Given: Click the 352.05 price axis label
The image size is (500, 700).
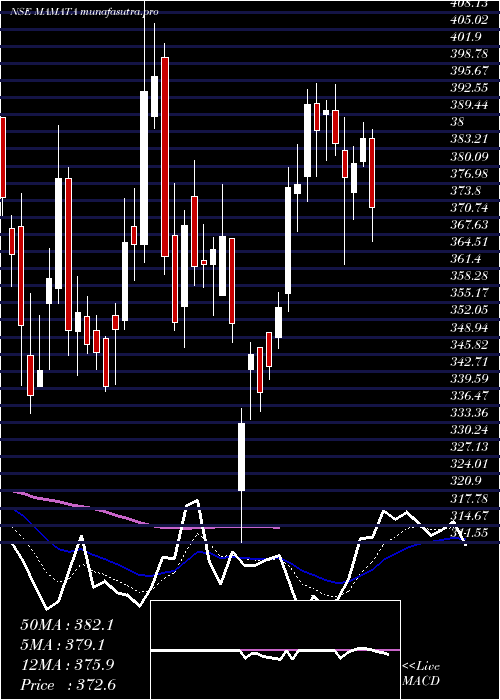Looking at the screenshot, I should (x=469, y=310).
